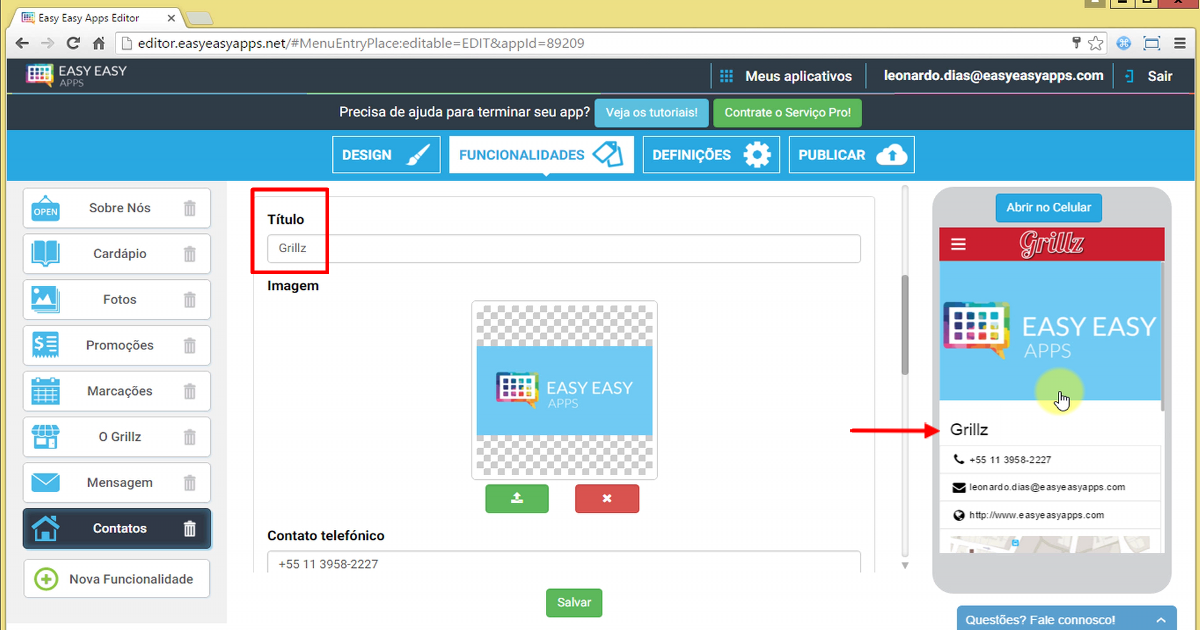Open hamburger menu in phone preview
Screen dimensions: 1200x630
(x=958, y=244)
